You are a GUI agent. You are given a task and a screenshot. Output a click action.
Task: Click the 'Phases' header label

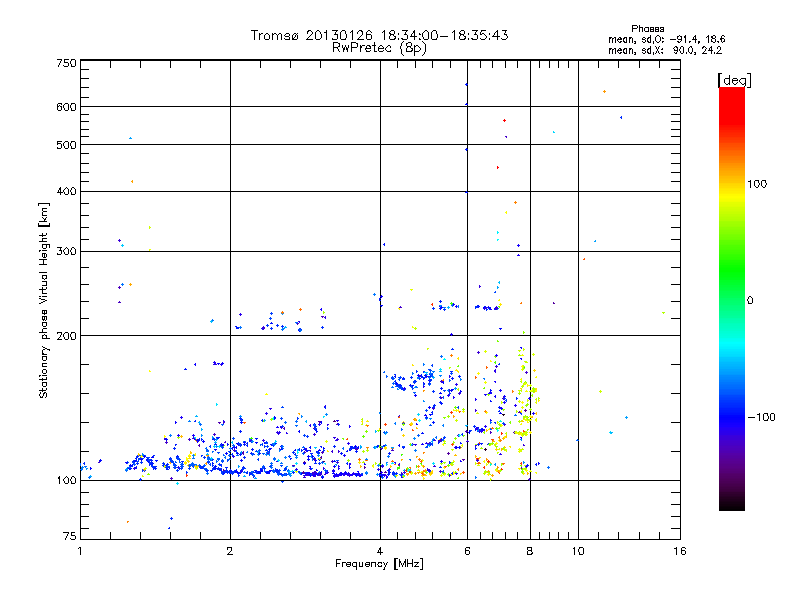point(647,29)
